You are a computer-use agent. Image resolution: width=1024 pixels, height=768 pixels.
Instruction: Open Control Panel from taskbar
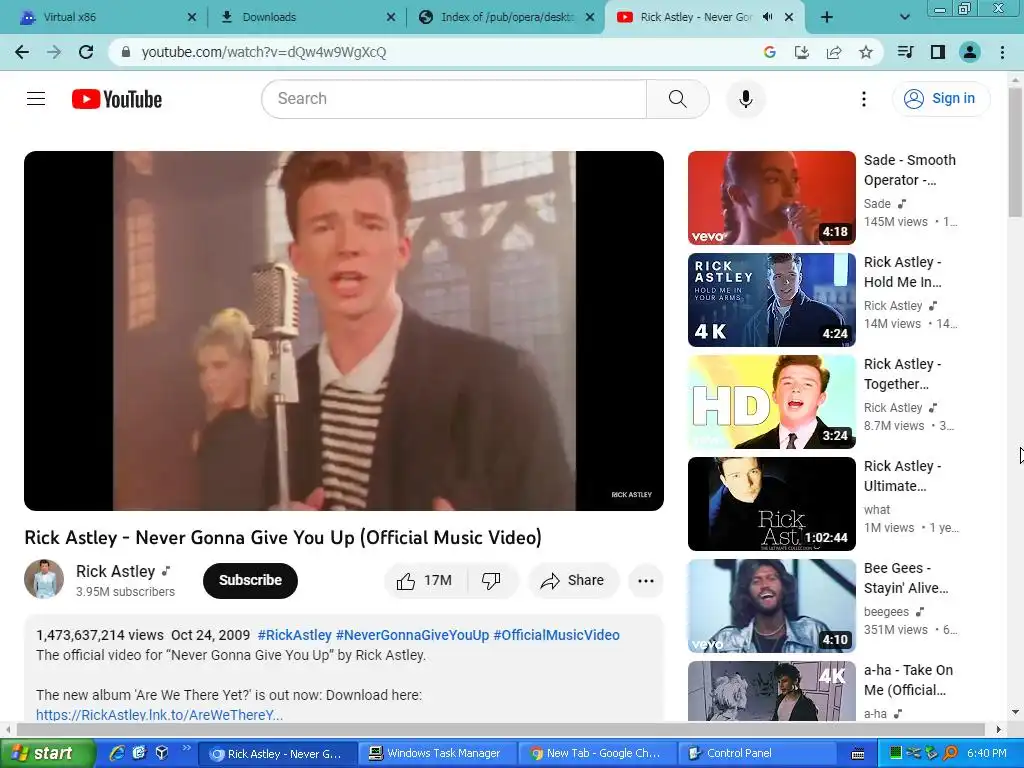click(x=756, y=754)
